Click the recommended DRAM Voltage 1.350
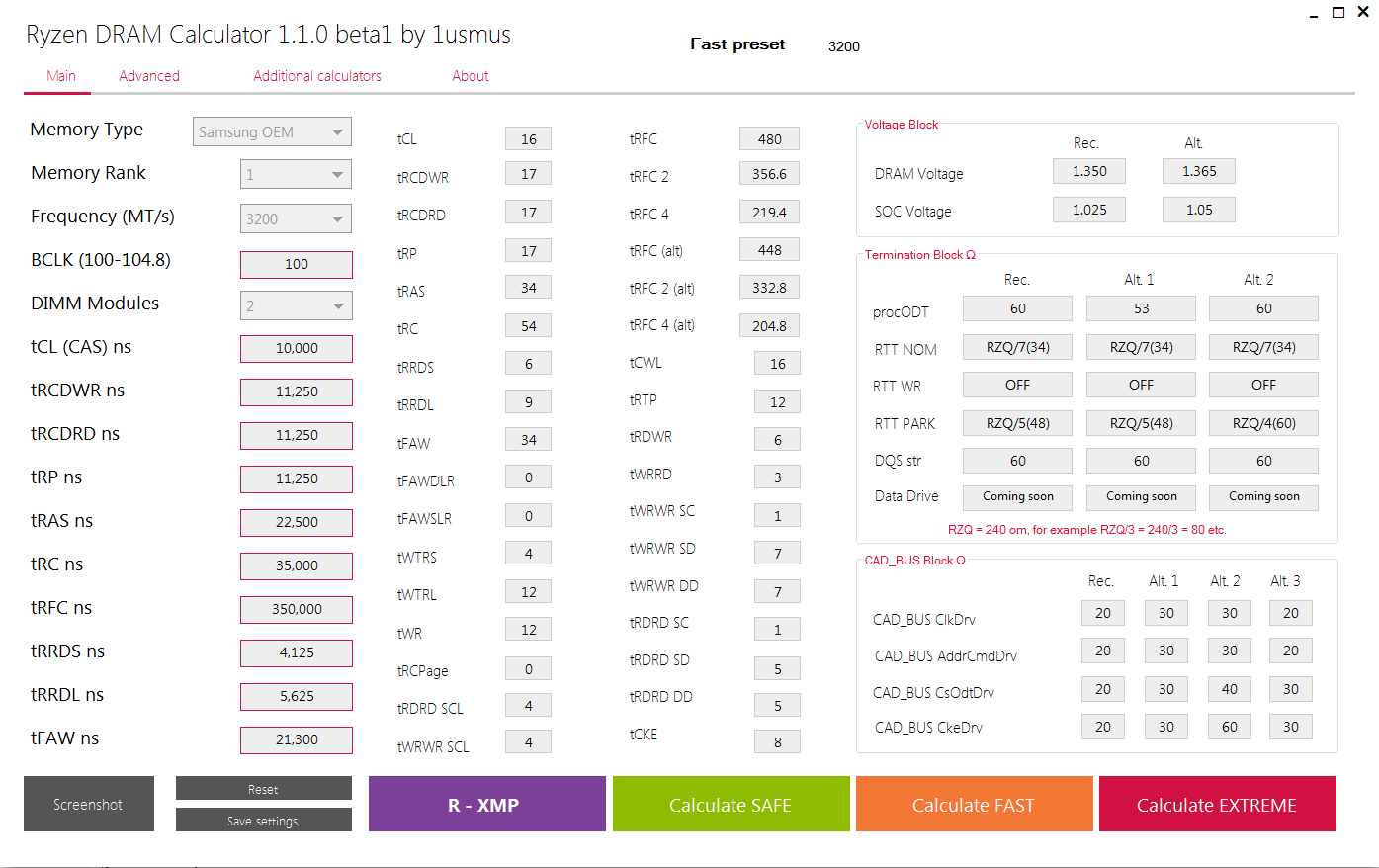This screenshot has width=1379, height=868. pos(1089,171)
